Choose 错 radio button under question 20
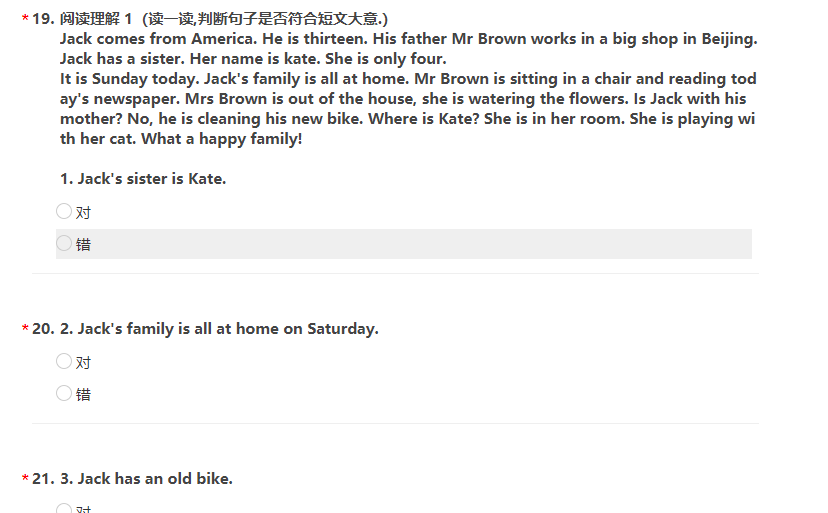This screenshot has width=828, height=513. pos(64,393)
